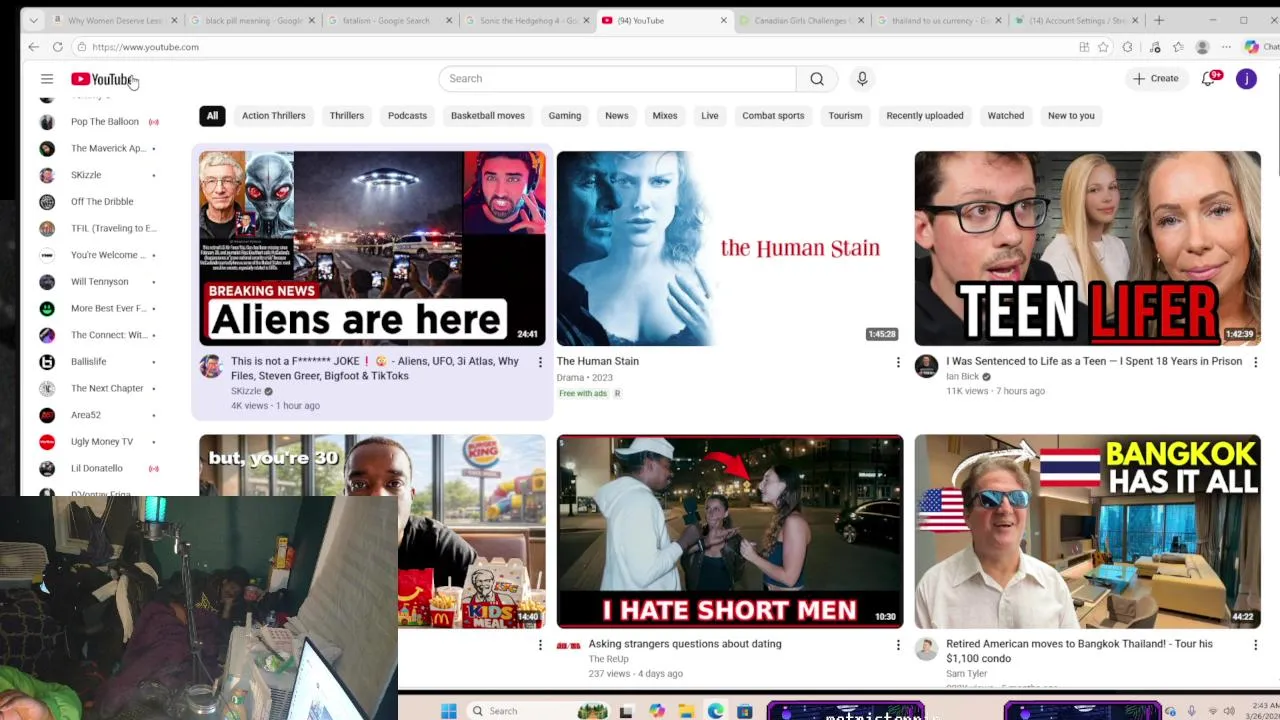Play the Aliens are here thumbnail
Viewport: 1280px width, 720px height.
(x=372, y=248)
